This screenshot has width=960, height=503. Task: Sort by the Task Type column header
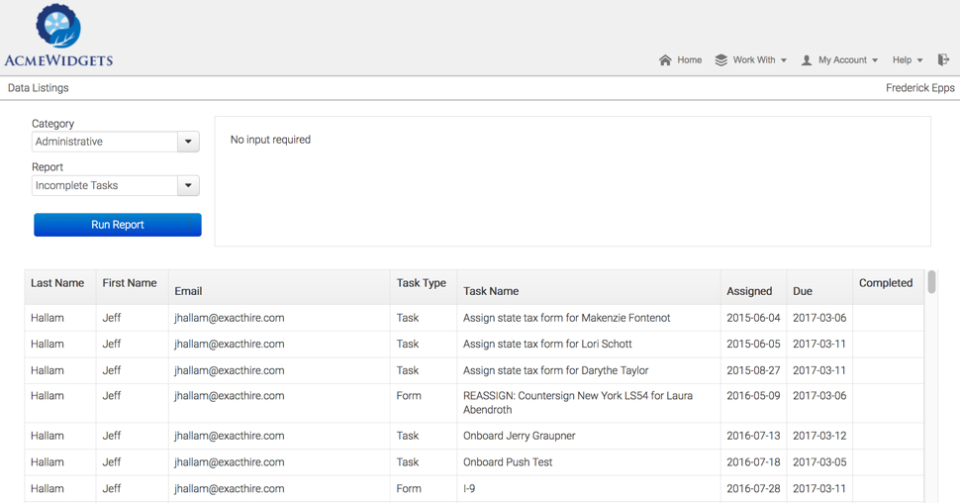(x=421, y=283)
